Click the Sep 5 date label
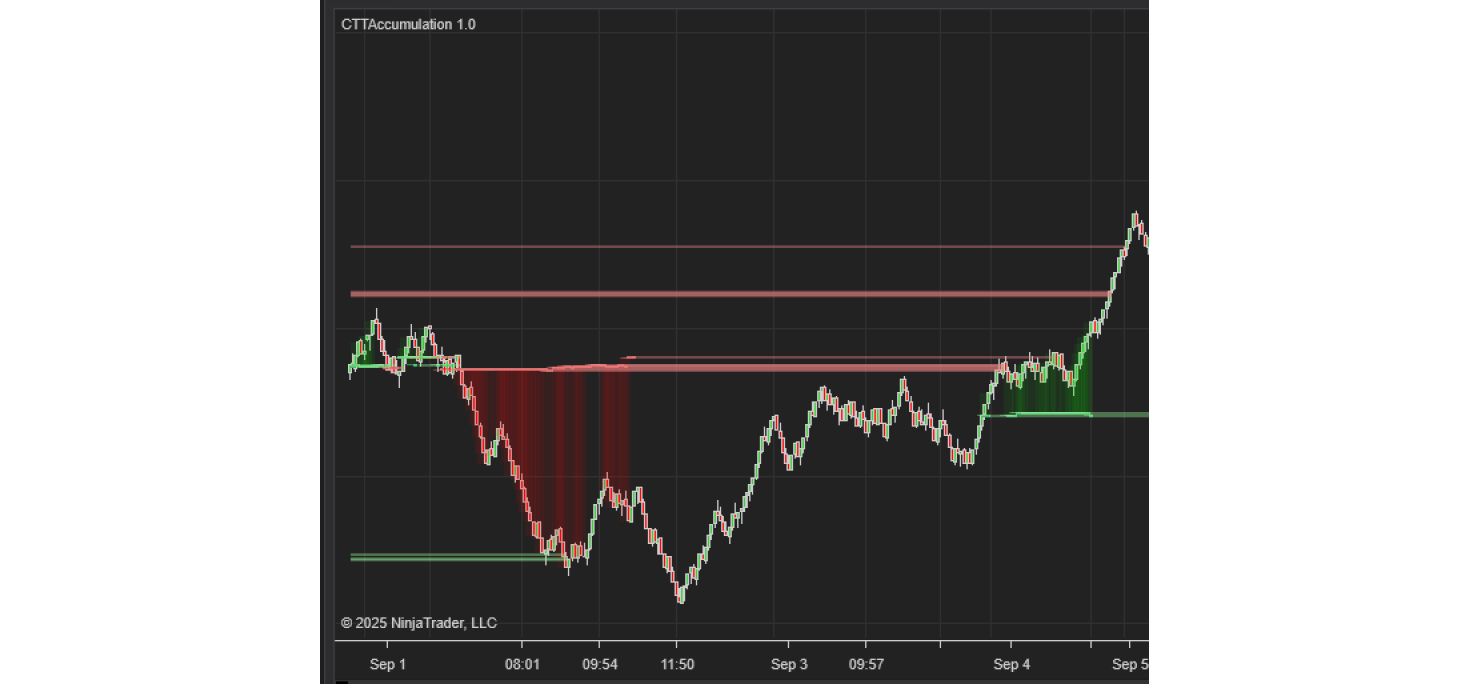This screenshot has height=684, width=1469. point(1129,664)
